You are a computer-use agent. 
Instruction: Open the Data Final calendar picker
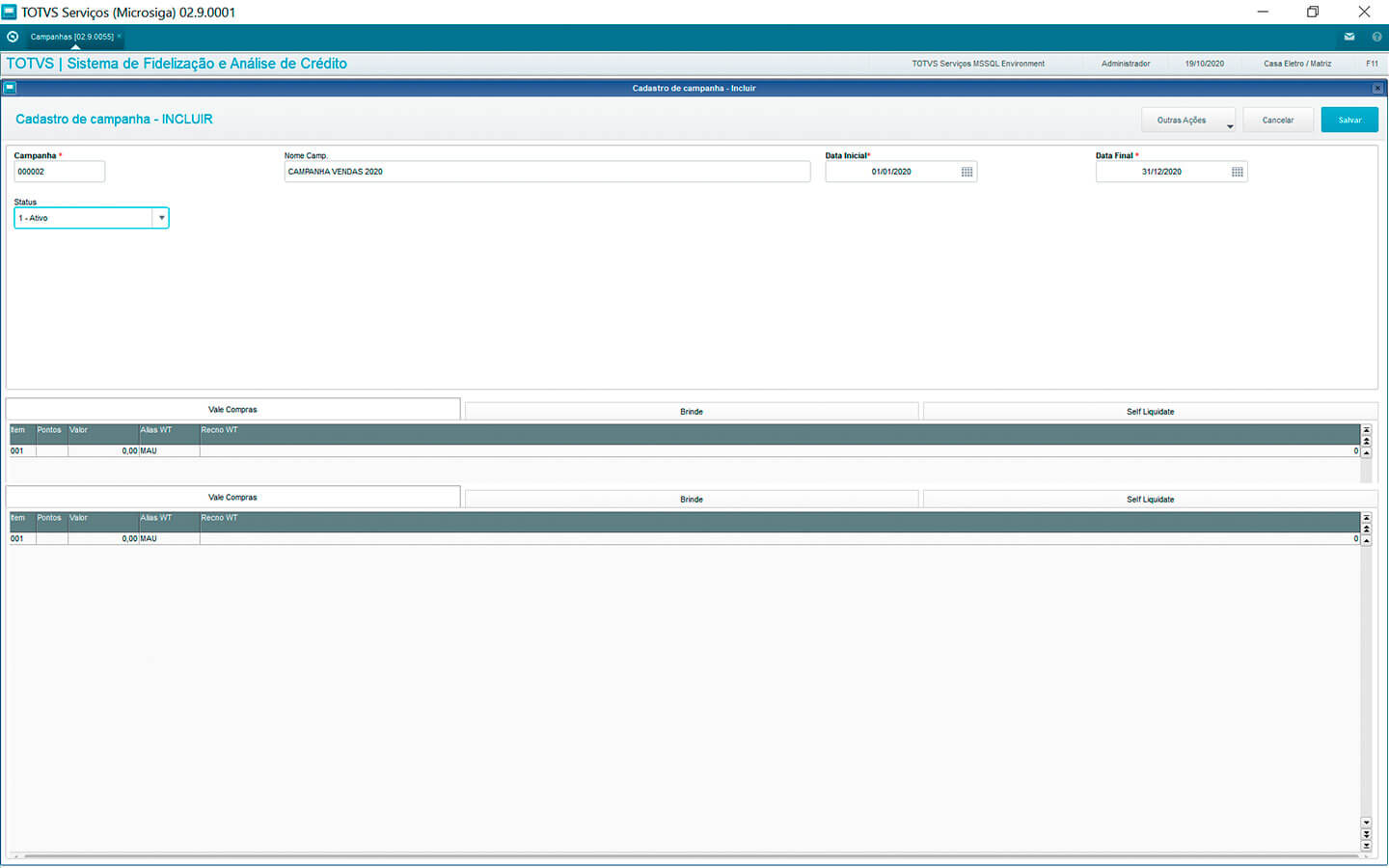pyautogui.click(x=1237, y=172)
